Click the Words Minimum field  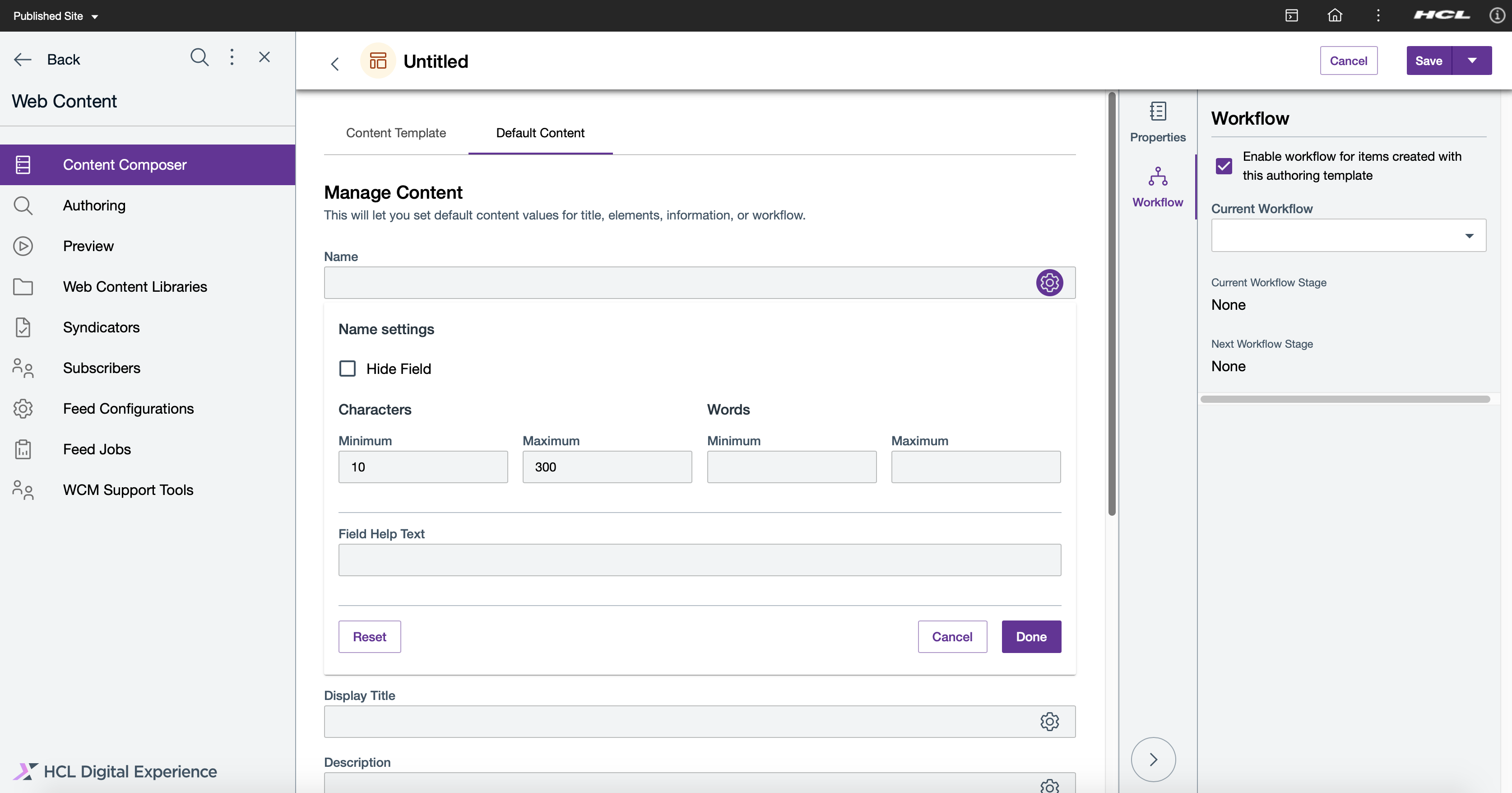791,467
